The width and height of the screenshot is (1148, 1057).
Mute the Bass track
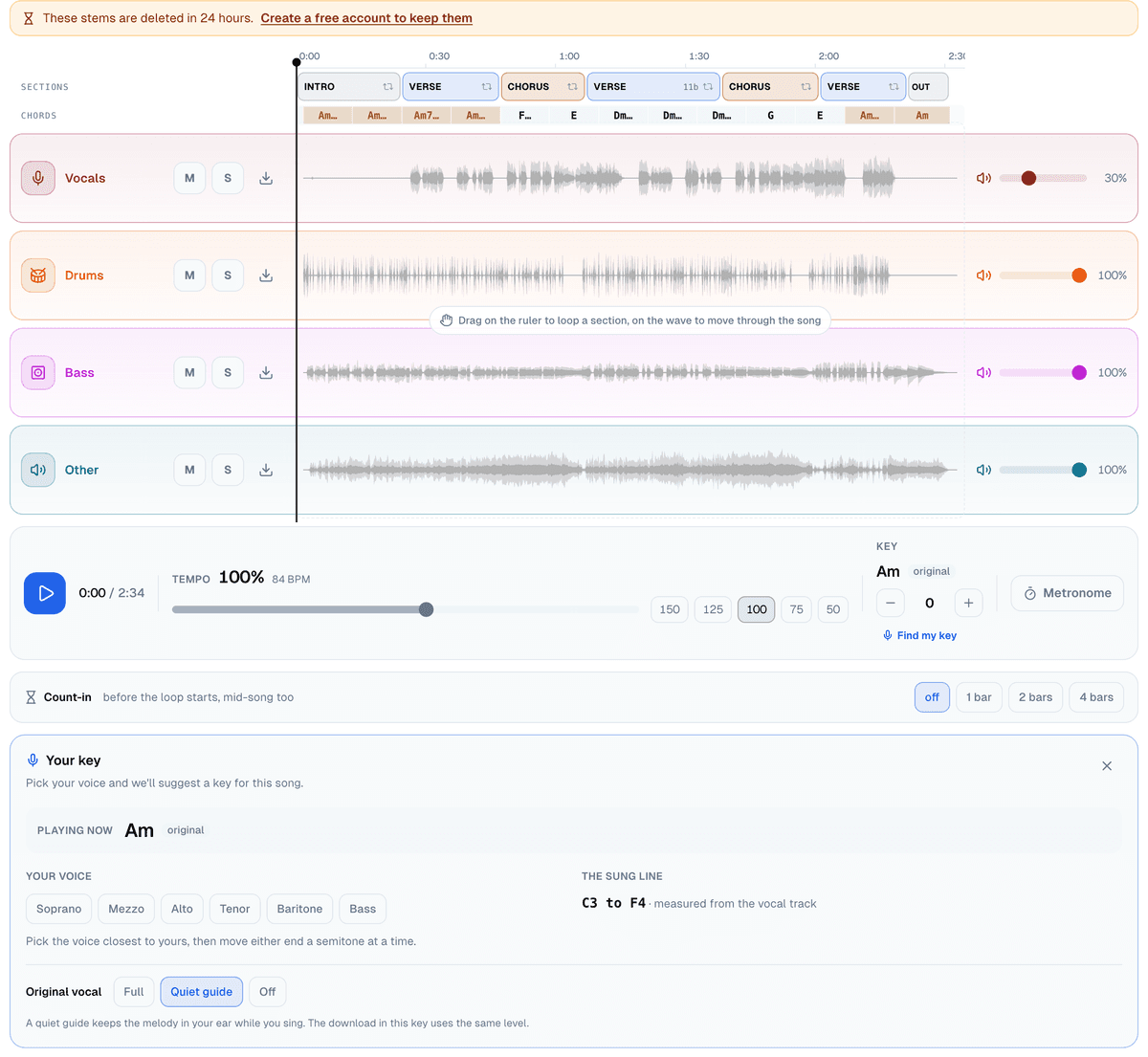(x=189, y=373)
